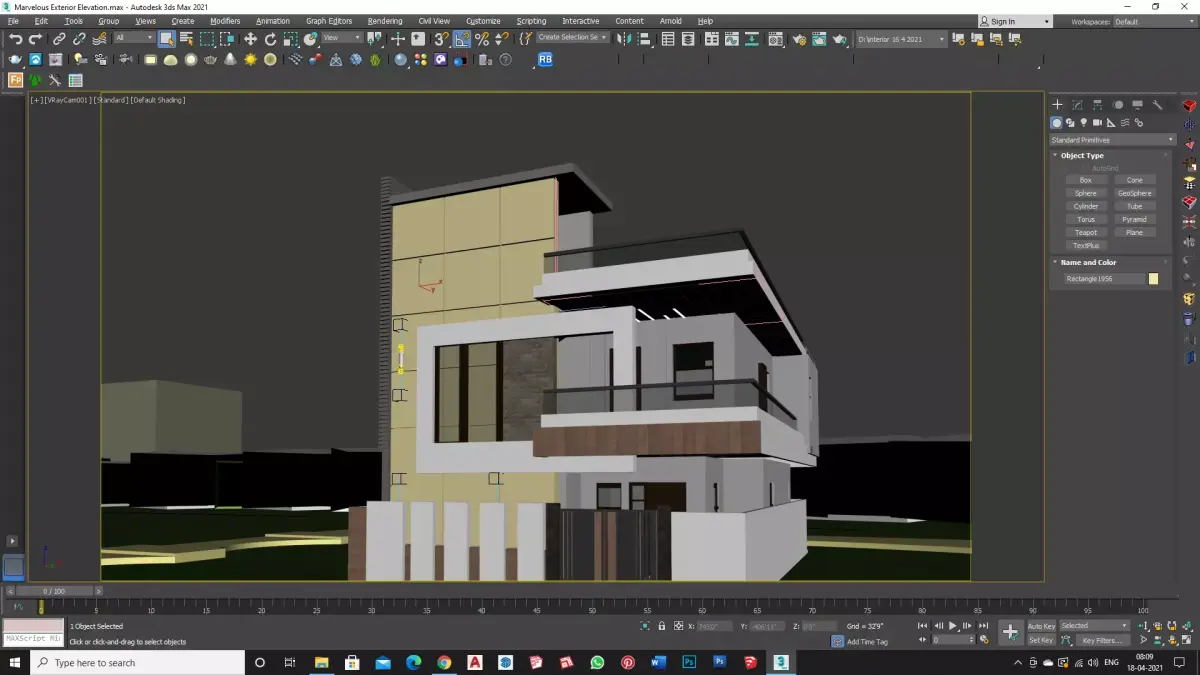Click the Windows search box
This screenshot has height=675, width=1200.
point(137,662)
